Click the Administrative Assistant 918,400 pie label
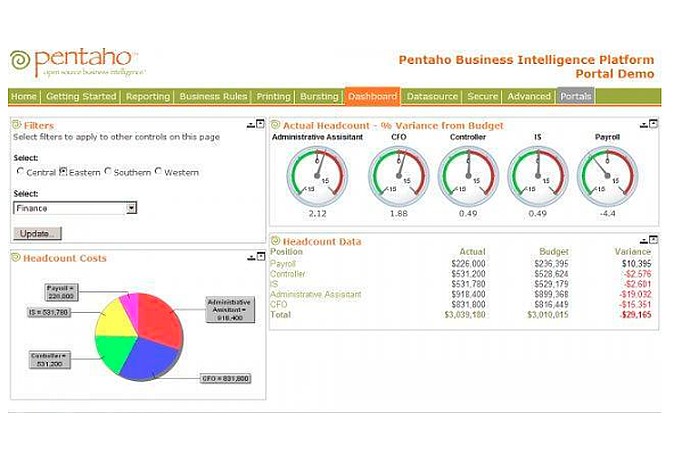The width and height of the screenshot is (690, 460). click(x=230, y=309)
